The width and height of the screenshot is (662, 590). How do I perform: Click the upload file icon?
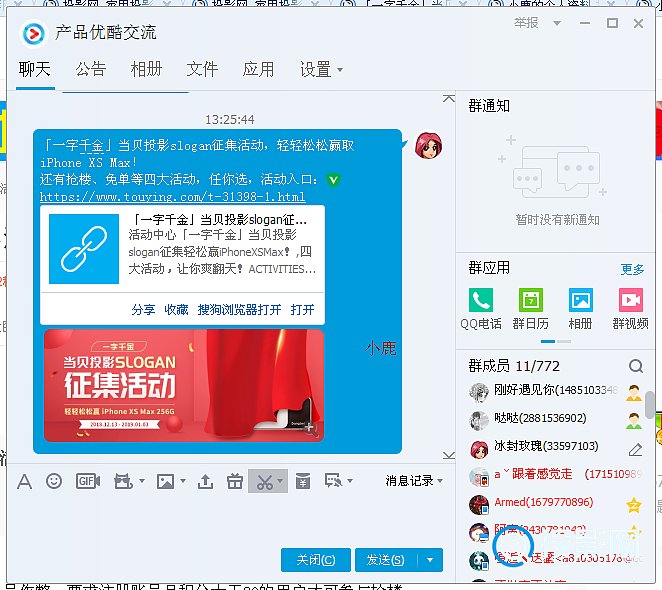tap(205, 481)
